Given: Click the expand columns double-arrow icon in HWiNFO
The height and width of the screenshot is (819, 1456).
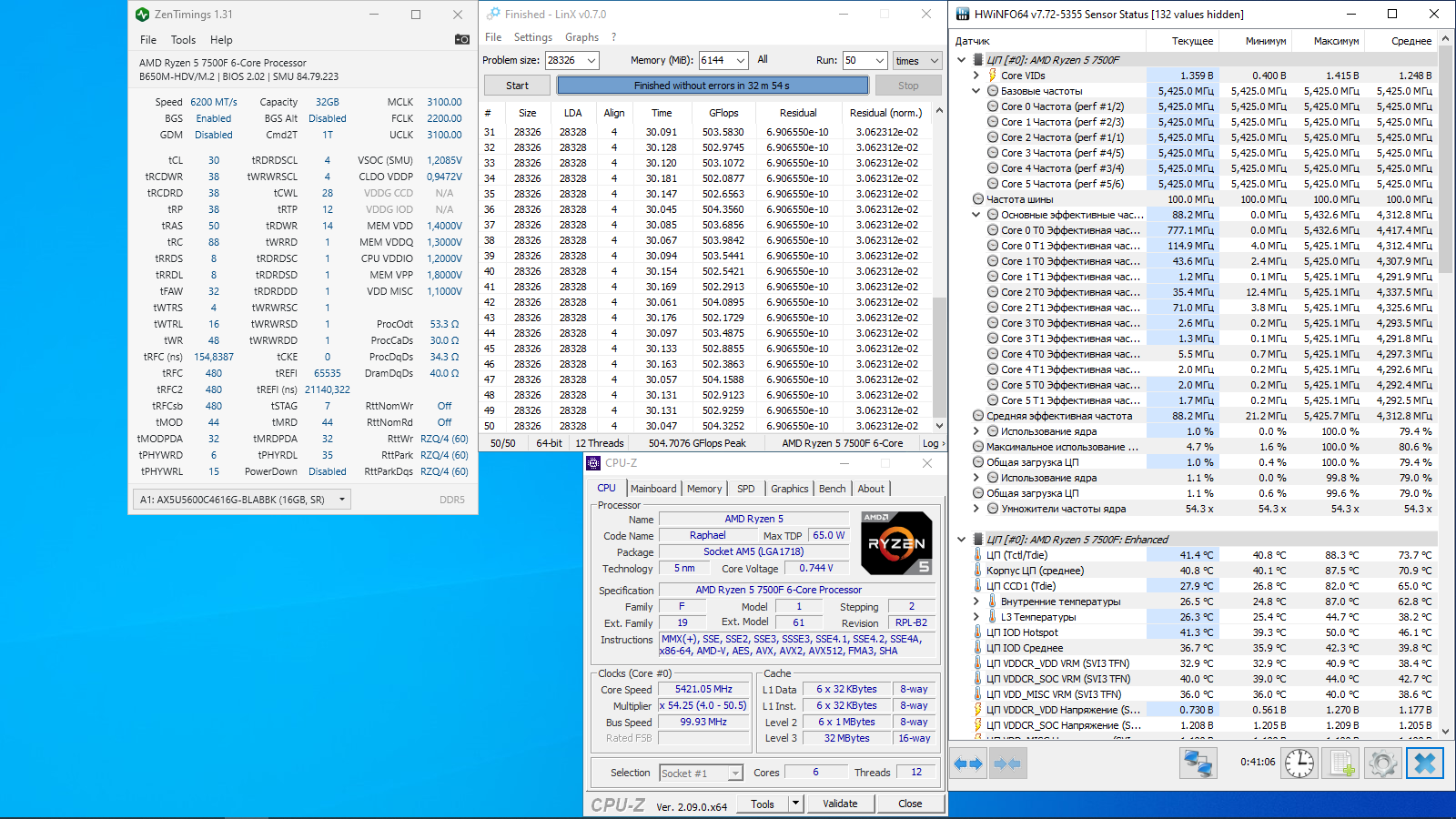Looking at the screenshot, I should 968,763.
